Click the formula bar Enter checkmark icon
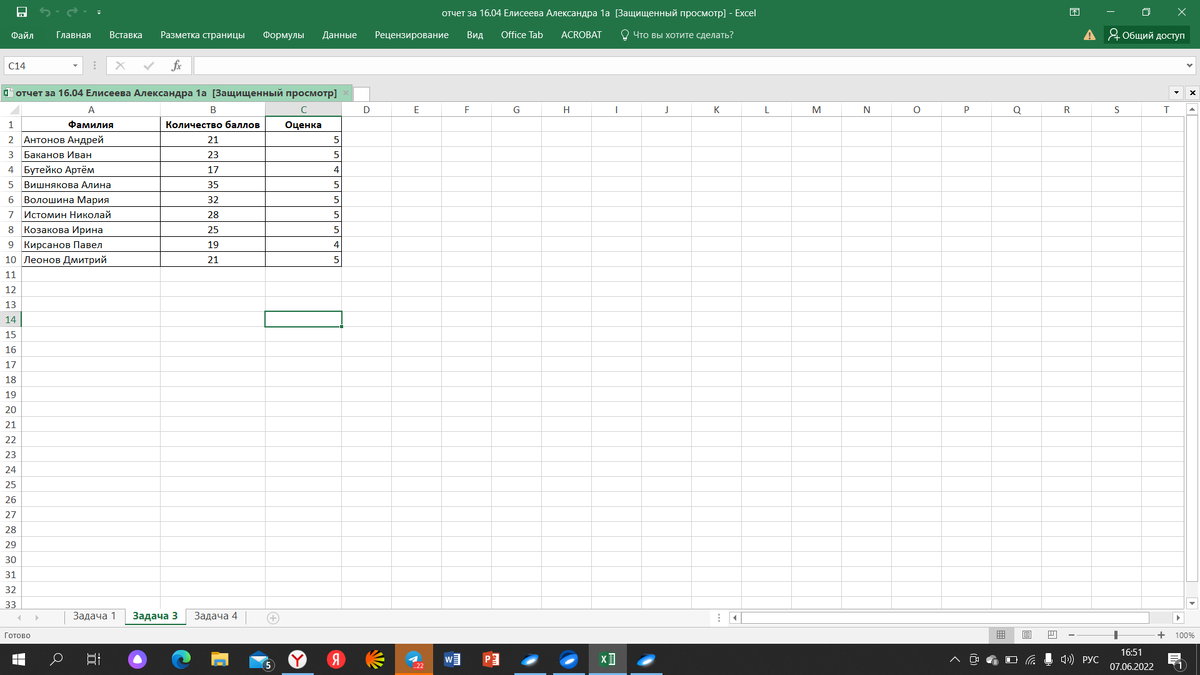Image resolution: width=1200 pixels, height=675 pixels. [149, 66]
